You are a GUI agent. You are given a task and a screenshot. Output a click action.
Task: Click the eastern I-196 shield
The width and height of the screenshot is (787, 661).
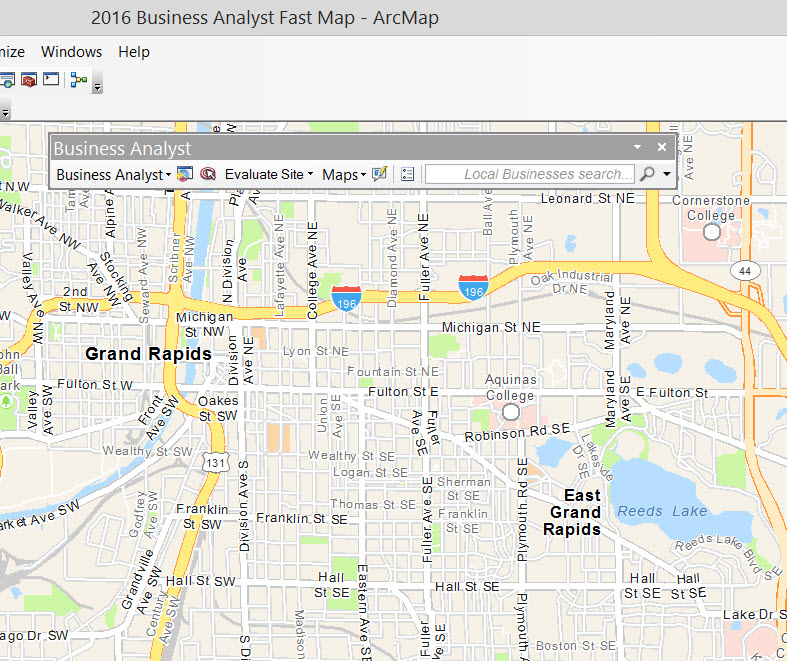tap(473, 287)
